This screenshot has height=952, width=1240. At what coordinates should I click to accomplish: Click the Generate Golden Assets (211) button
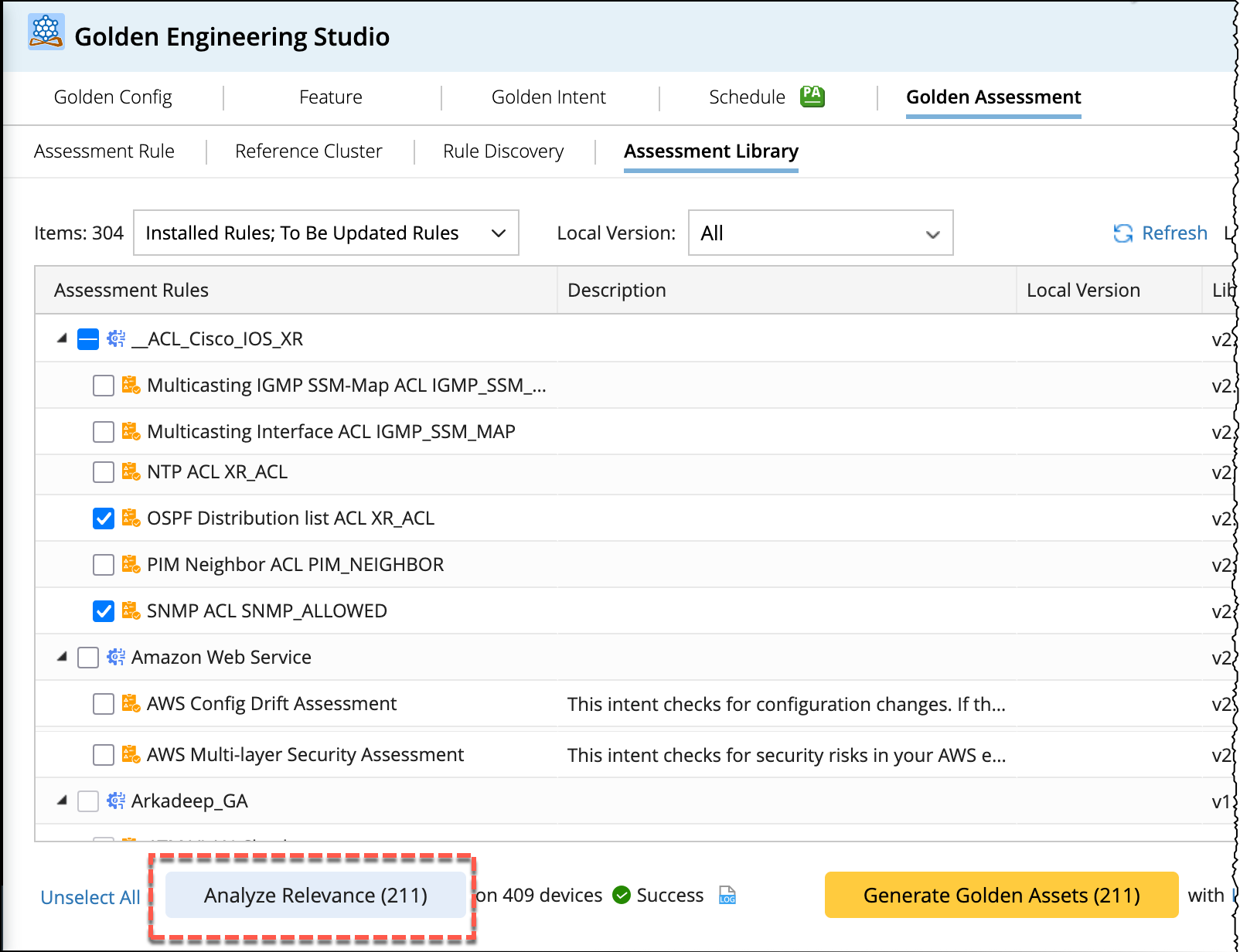(x=1001, y=895)
